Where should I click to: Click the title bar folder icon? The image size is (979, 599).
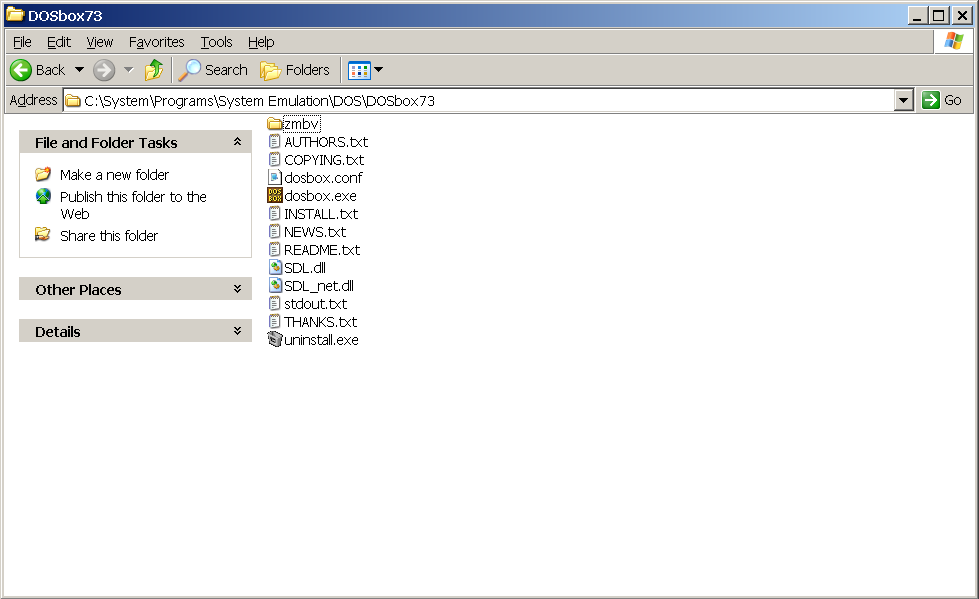tap(14, 14)
